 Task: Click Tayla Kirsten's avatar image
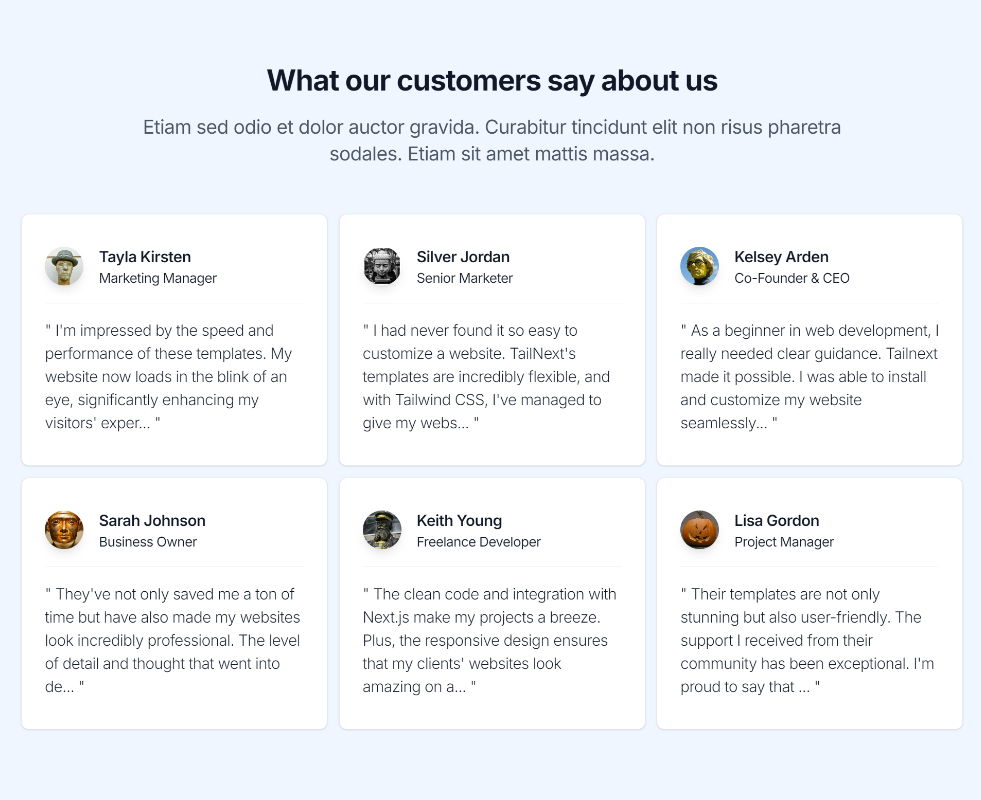64,267
